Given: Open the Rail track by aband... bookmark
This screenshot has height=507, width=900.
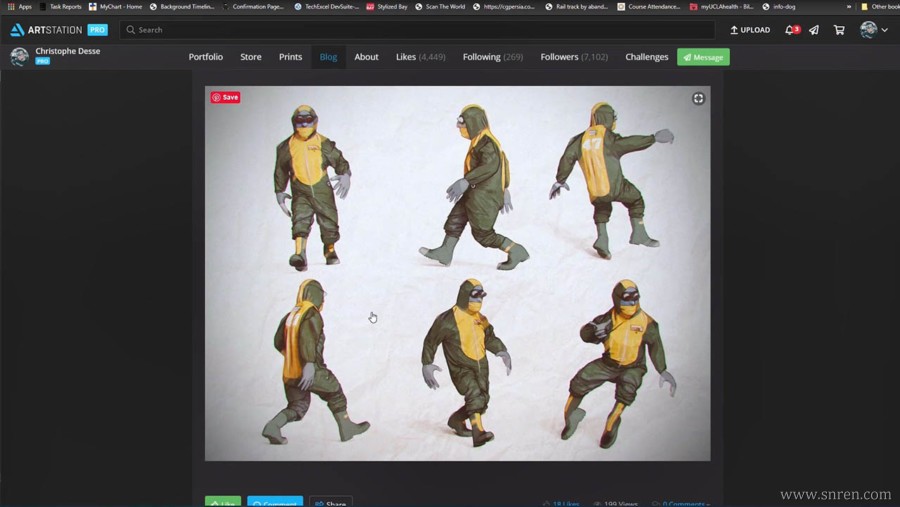Looking at the screenshot, I should pyautogui.click(x=576, y=6).
